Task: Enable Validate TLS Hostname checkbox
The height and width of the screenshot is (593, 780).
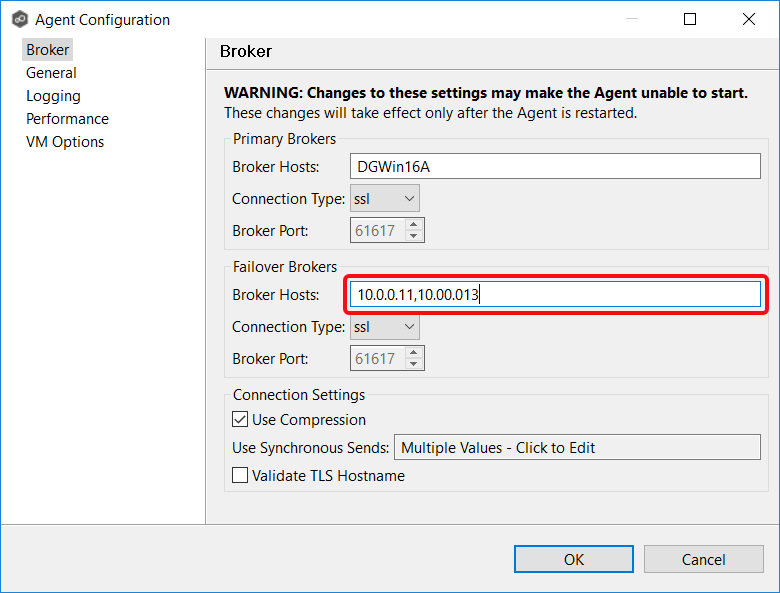Action: click(x=241, y=476)
